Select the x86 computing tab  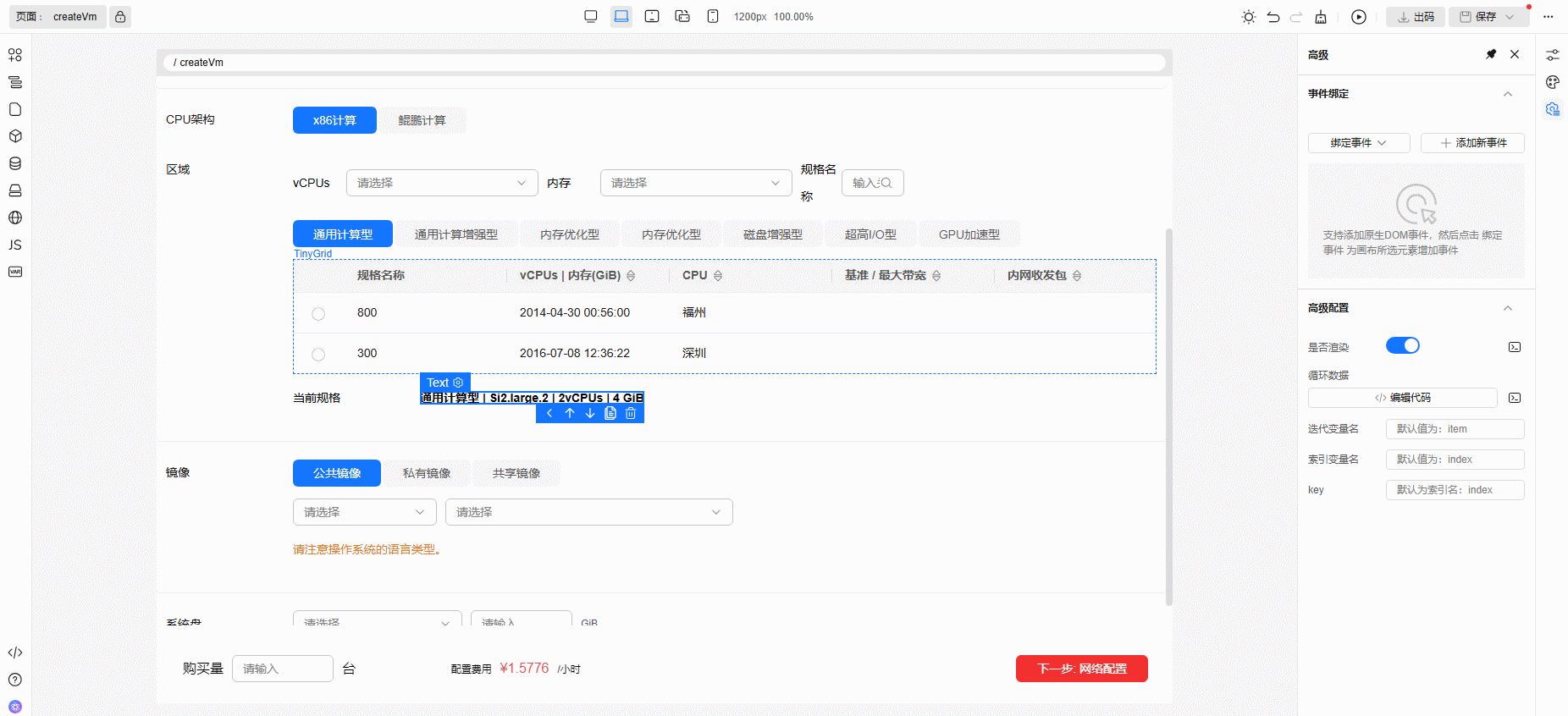click(334, 120)
